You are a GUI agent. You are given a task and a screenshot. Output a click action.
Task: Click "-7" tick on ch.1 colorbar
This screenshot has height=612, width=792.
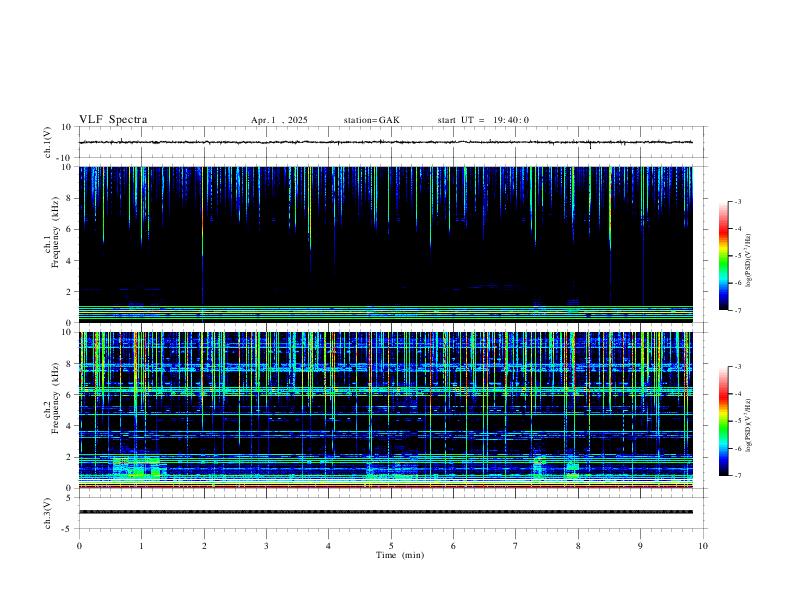click(737, 310)
